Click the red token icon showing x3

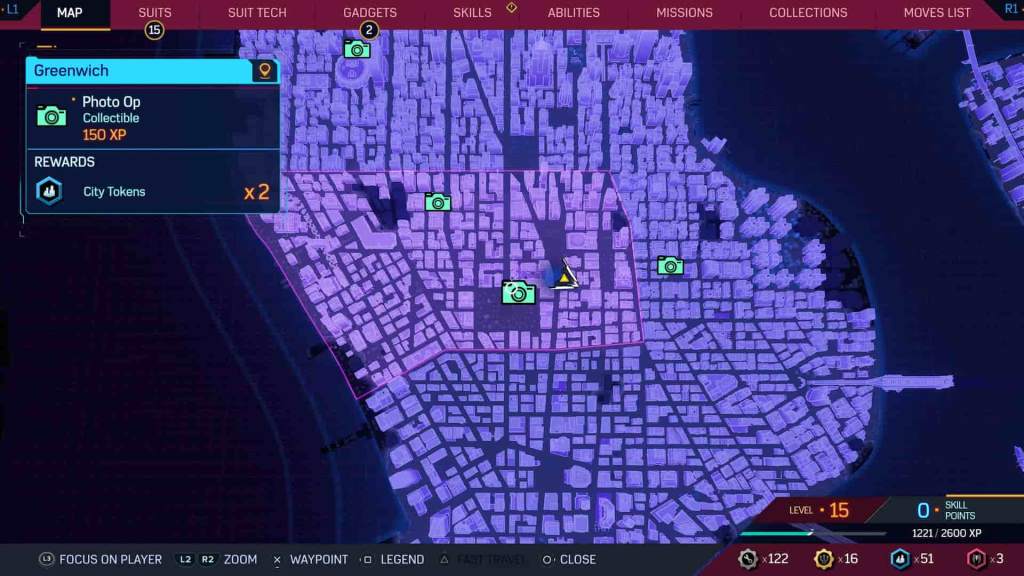click(976, 559)
